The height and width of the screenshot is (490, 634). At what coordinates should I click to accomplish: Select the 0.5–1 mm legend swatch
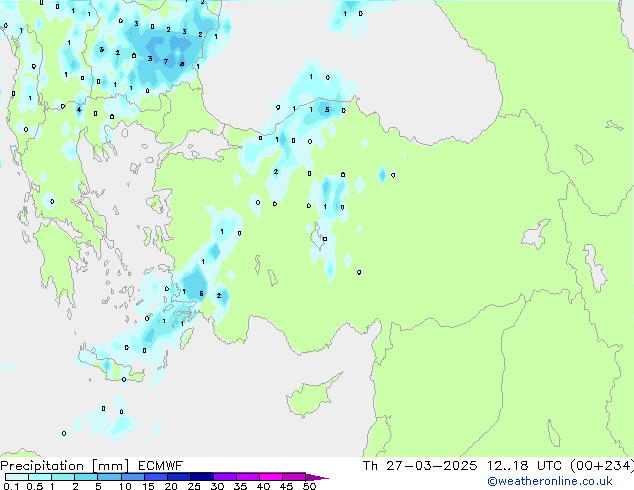coord(40,477)
